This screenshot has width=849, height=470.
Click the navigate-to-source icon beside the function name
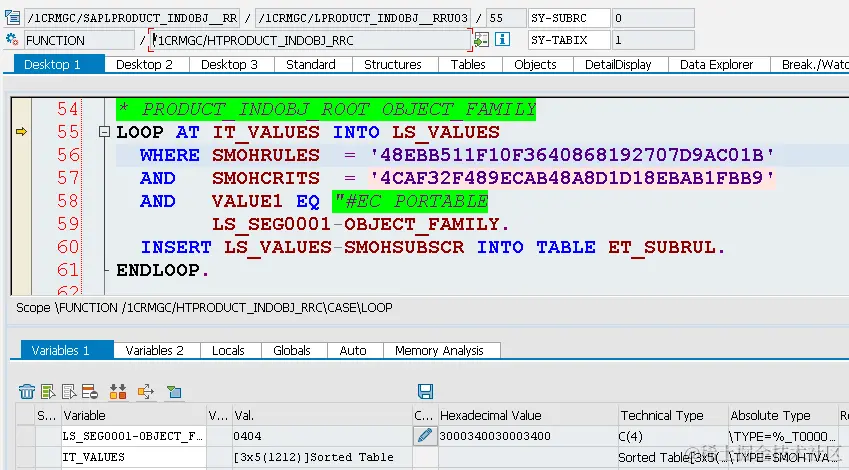481,40
